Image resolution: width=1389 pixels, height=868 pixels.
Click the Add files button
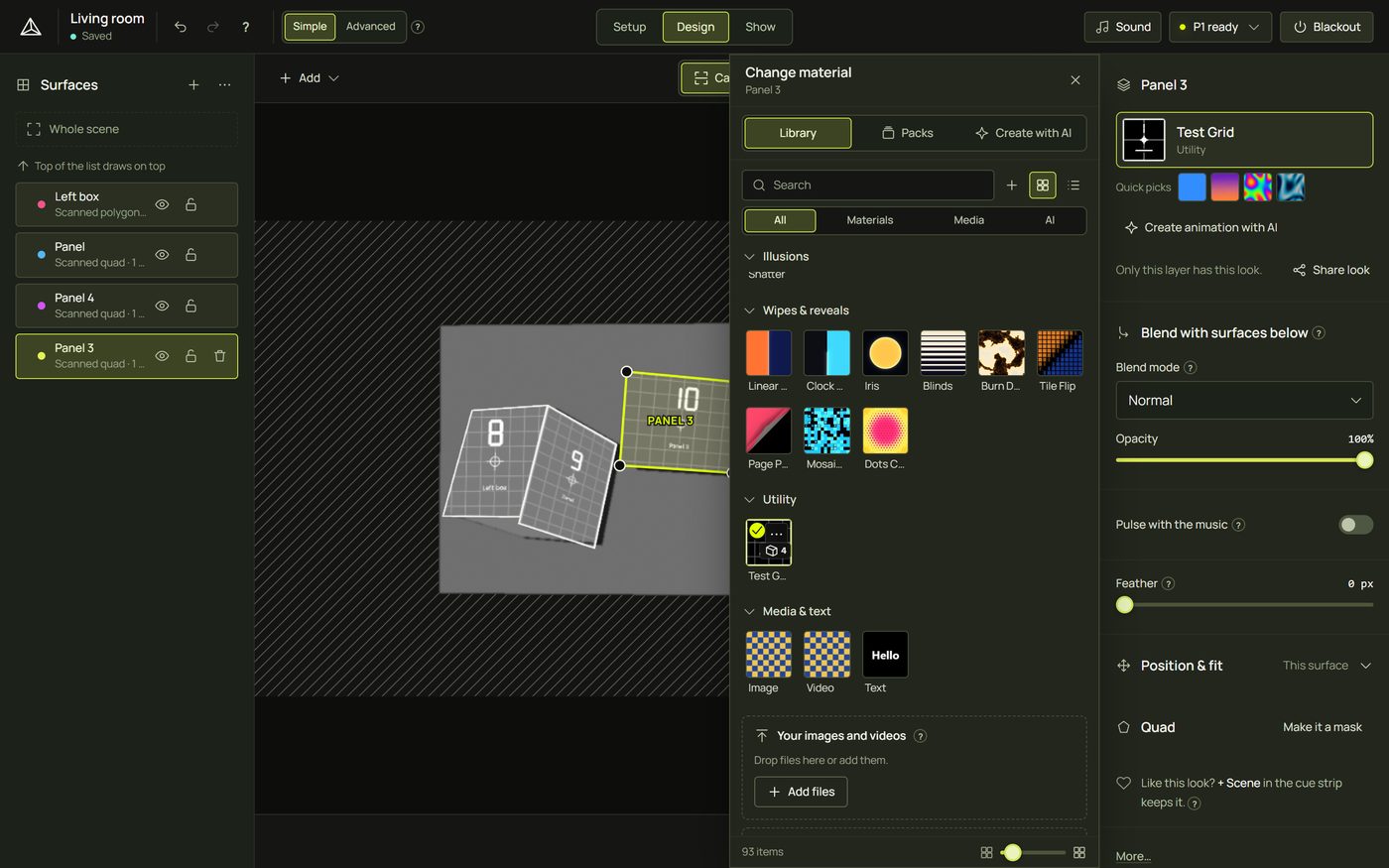[x=801, y=792]
